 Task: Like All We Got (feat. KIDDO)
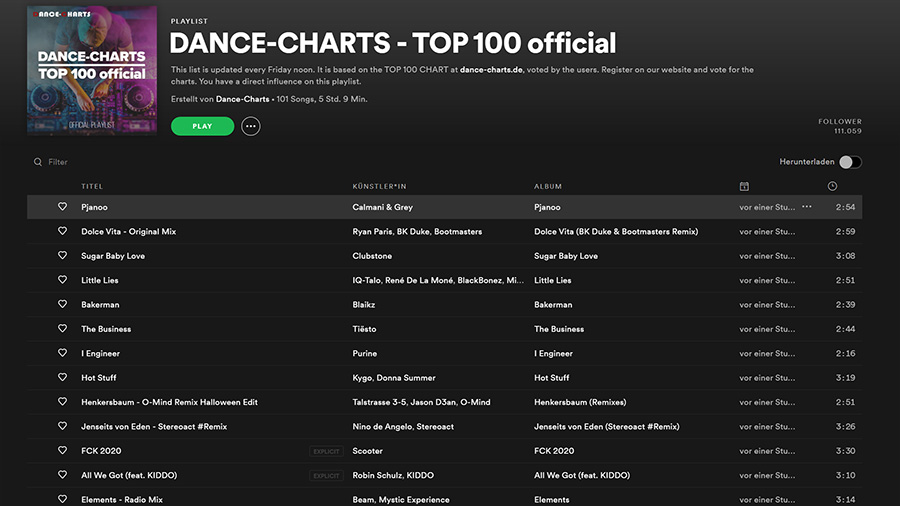[63, 474]
